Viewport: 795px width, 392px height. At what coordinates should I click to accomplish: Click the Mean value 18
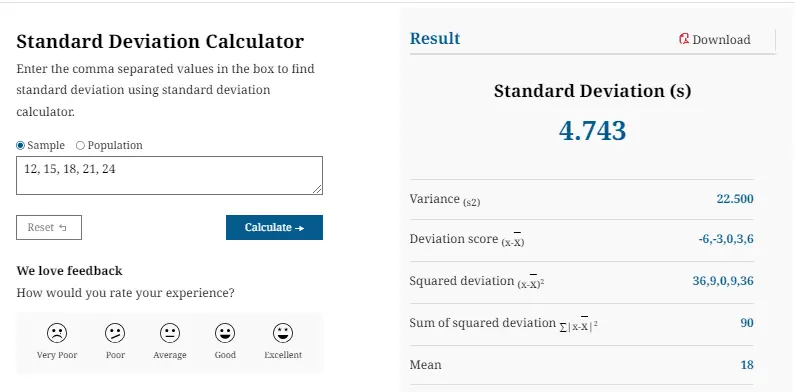coord(747,365)
